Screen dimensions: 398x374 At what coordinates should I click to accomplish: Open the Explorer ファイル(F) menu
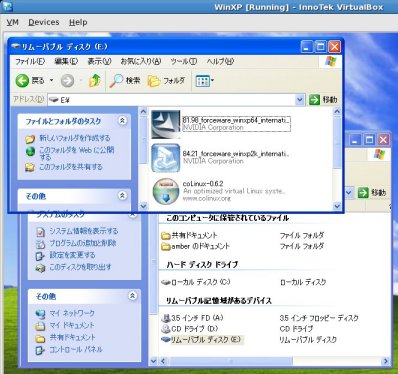tap(30, 61)
